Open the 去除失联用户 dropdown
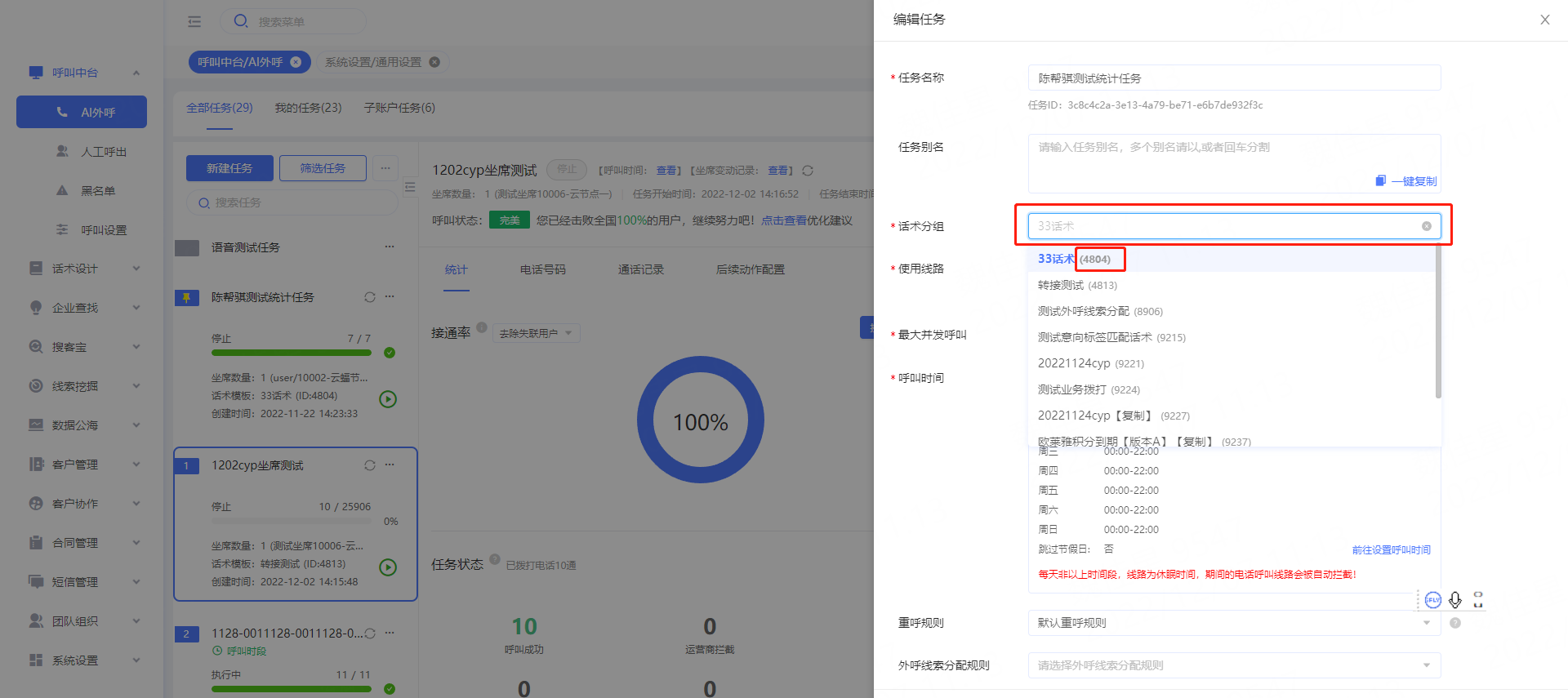This screenshot has height=698, width=1568. point(536,333)
